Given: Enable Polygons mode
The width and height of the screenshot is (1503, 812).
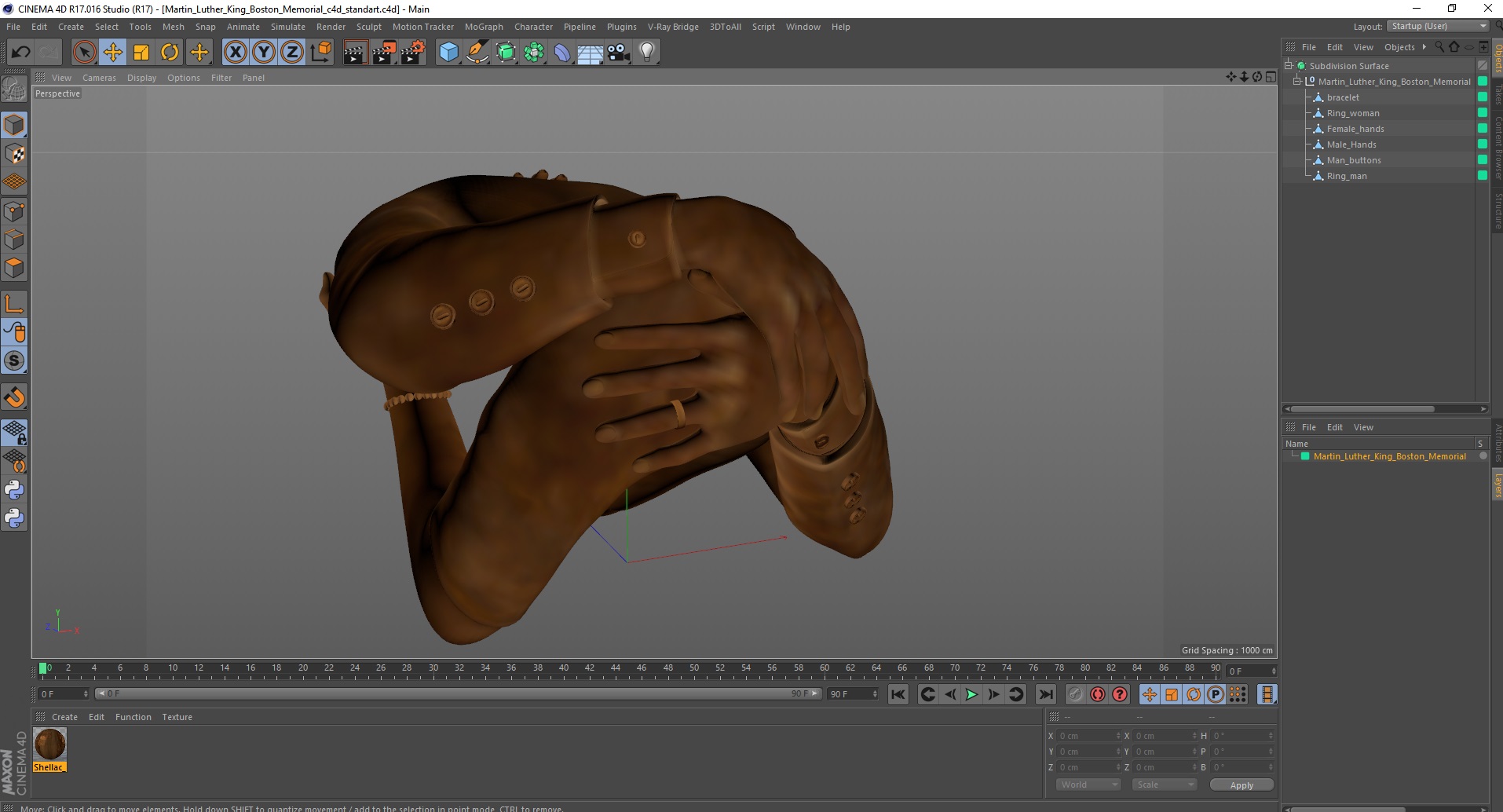Looking at the screenshot, I should (x=14, y=268).
